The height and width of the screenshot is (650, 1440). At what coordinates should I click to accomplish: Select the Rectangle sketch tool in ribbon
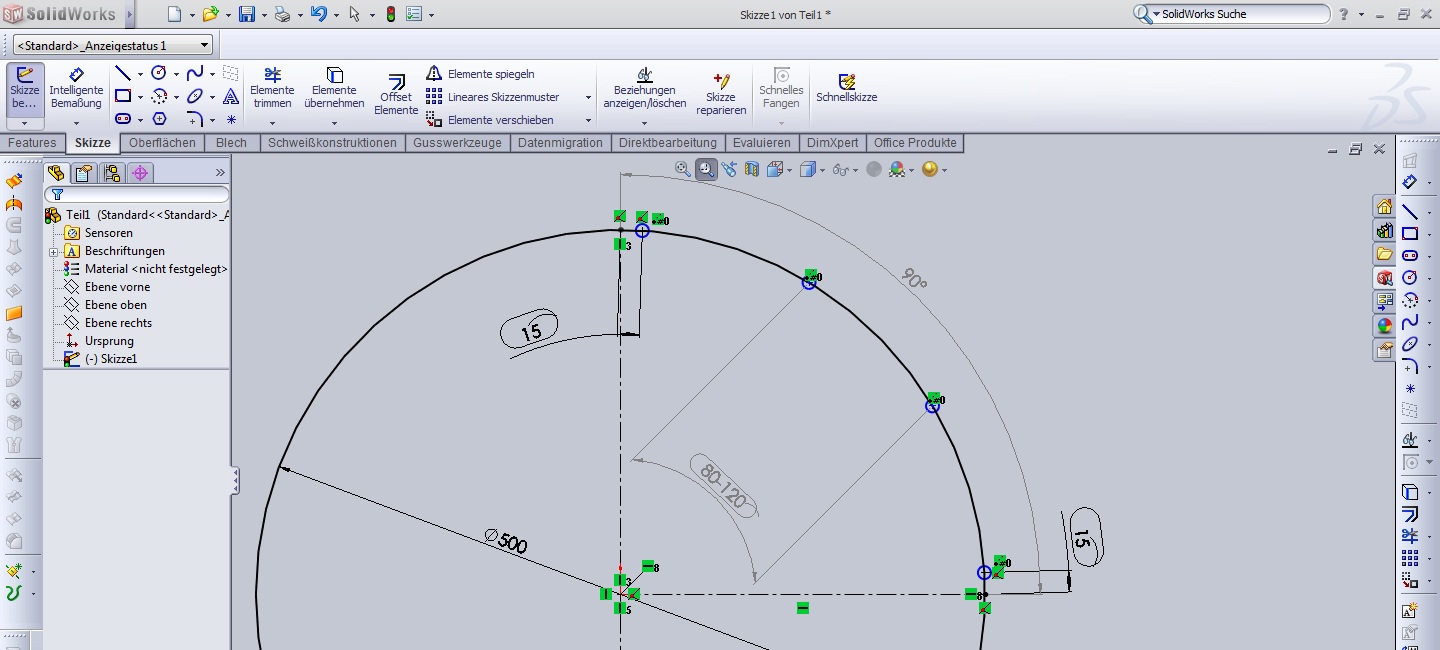click(122, 97)
